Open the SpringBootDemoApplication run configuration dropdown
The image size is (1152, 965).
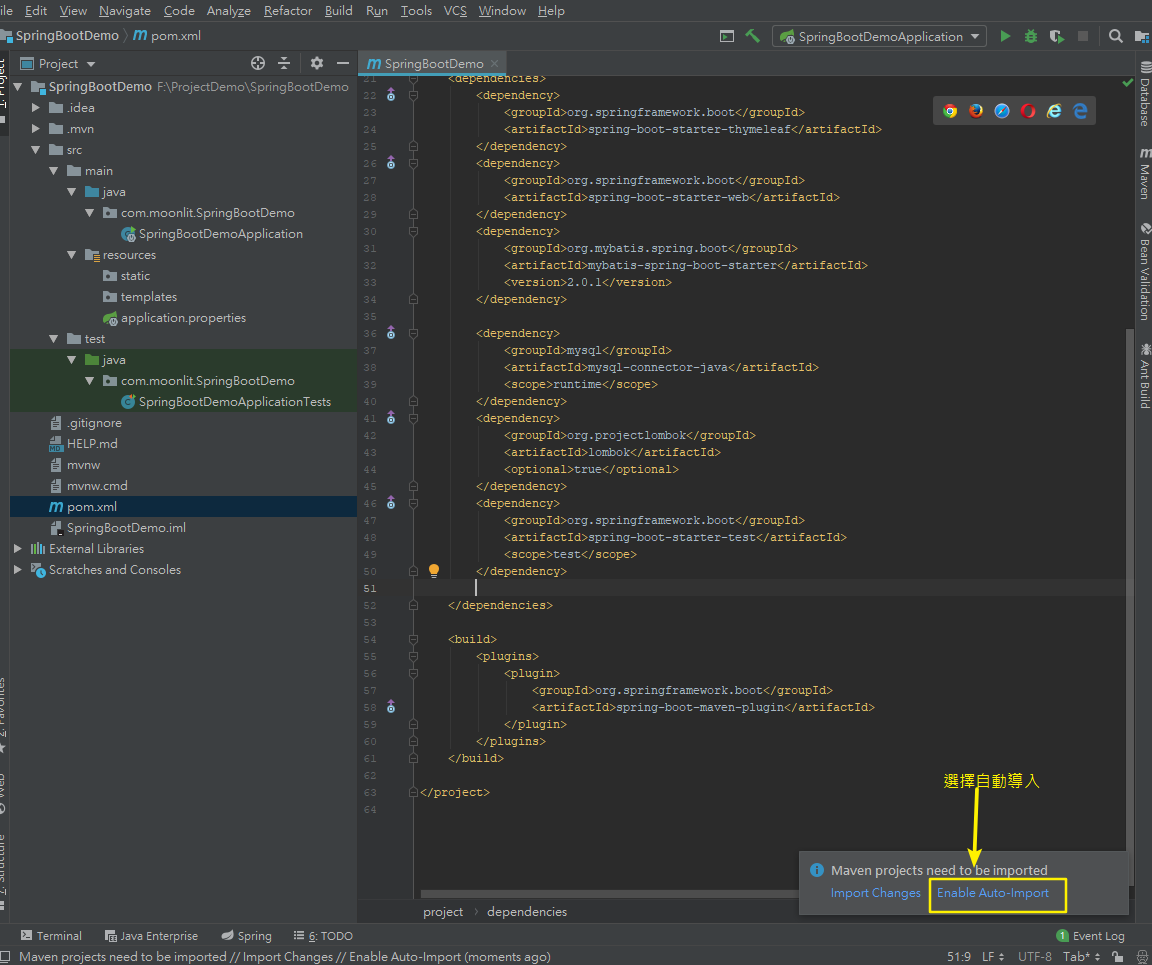[879, 36]
